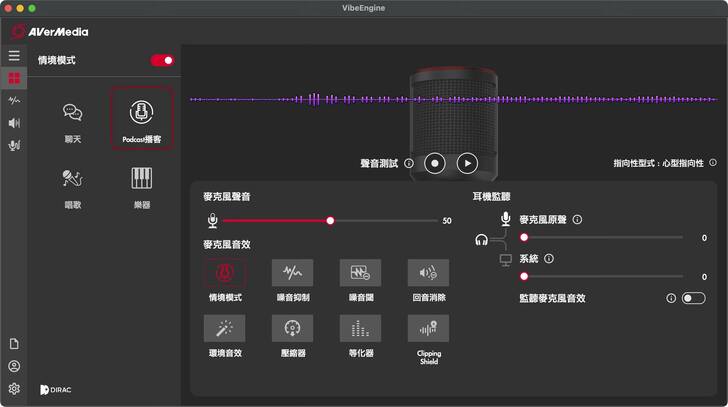Start recording the 聲音測試 sound test
Image resolution: width=728 pixels, height=407 pixels.
(434, 162)
